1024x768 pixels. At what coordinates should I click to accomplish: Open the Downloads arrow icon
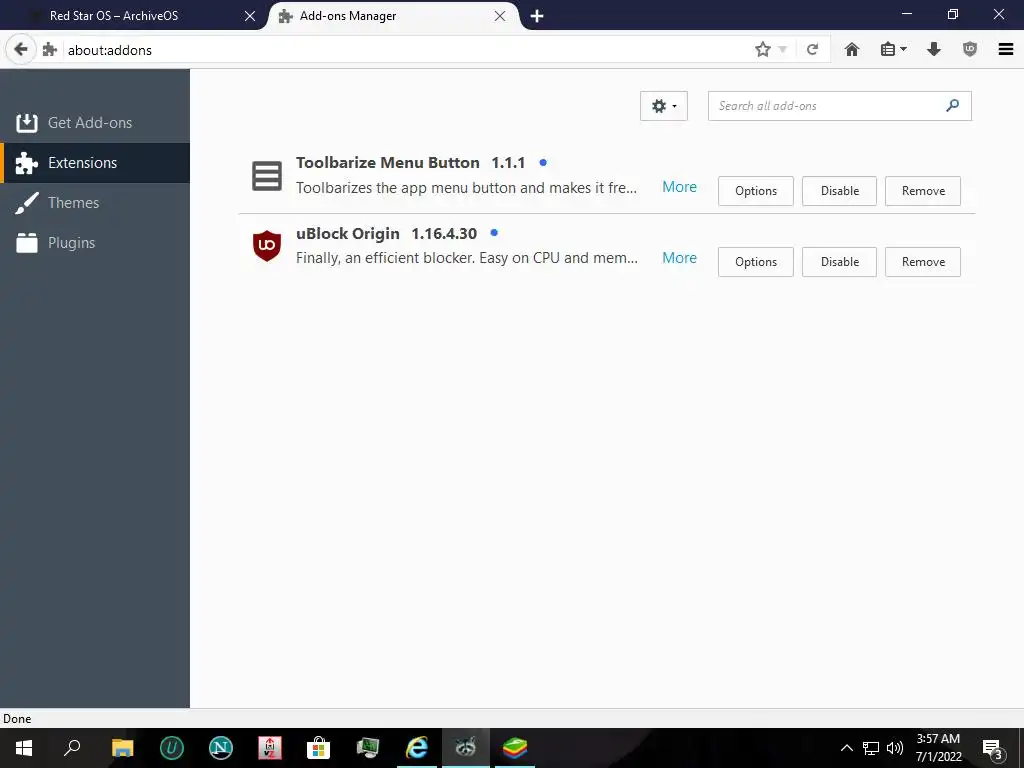[x=934, y=50]
